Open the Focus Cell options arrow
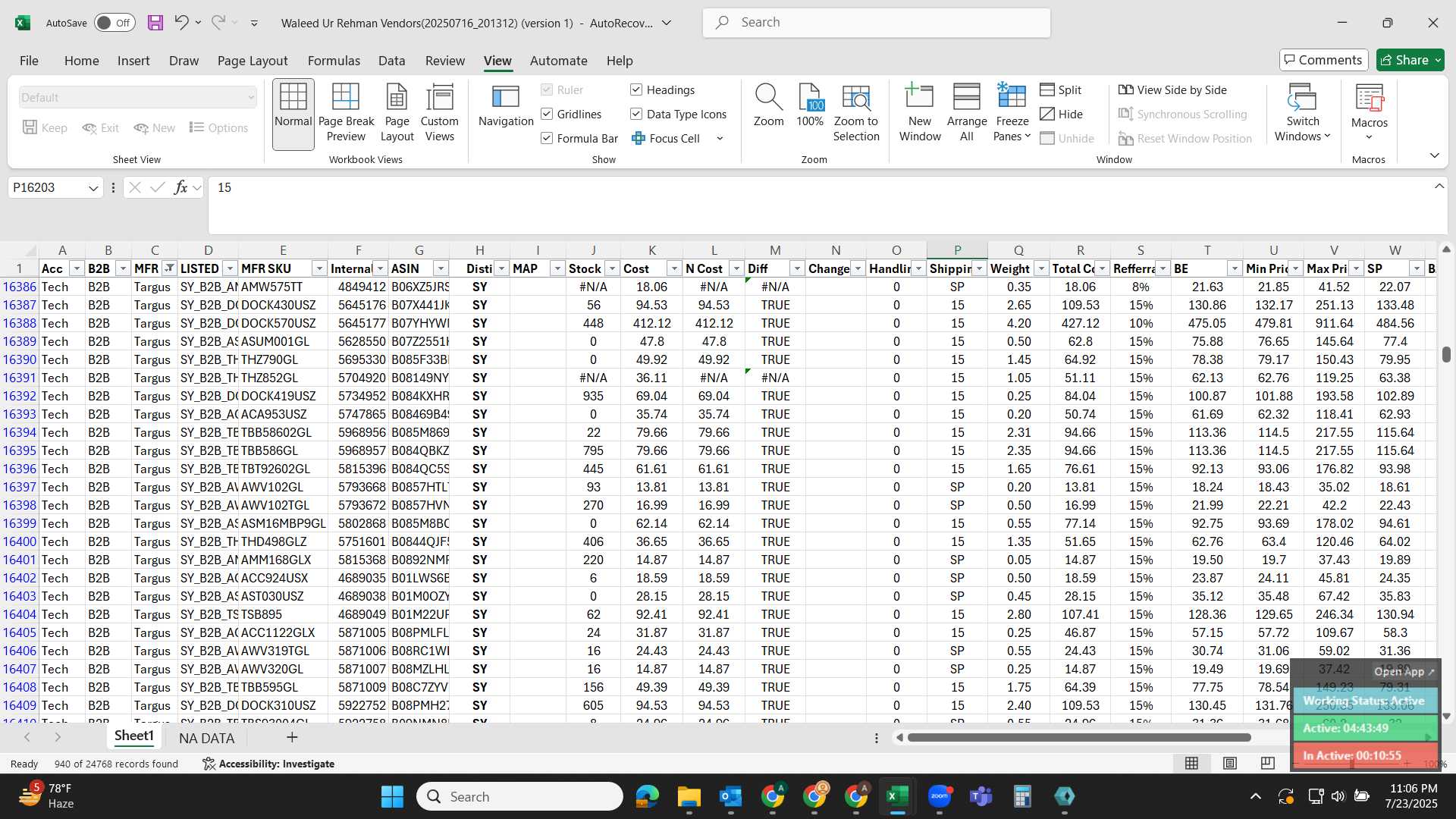The width and height of the screenshot is (1456, 819). [x=720, y=138]
